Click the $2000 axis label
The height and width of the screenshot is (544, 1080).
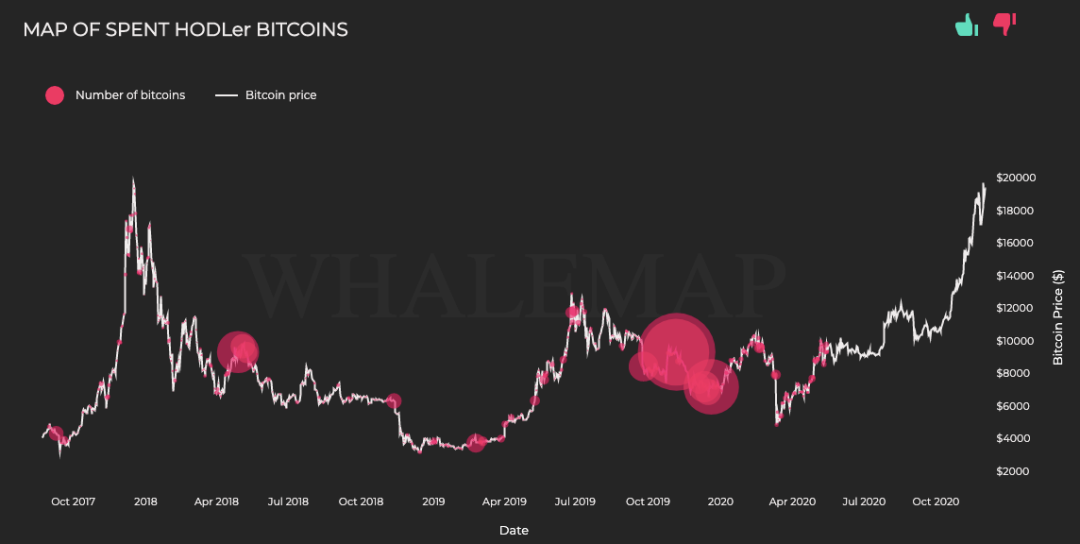[1013, 472]
